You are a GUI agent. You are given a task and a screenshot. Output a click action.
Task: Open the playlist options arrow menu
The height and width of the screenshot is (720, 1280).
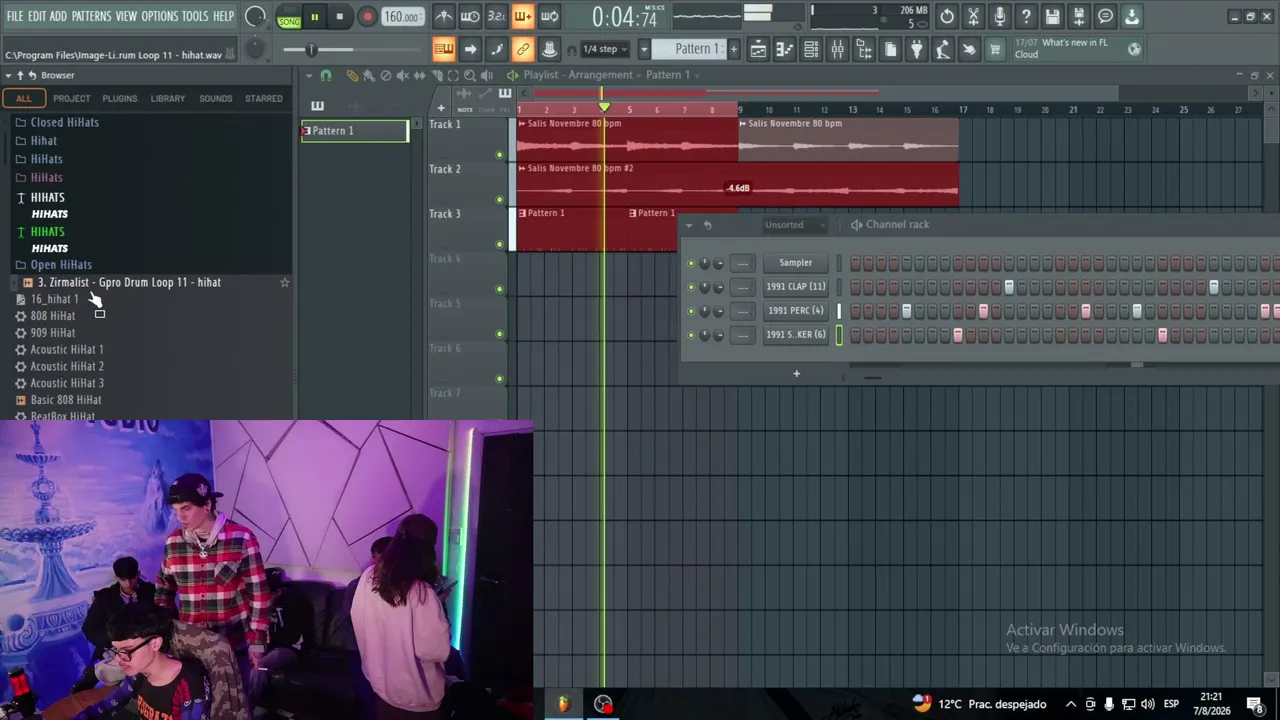pos(310,76)
